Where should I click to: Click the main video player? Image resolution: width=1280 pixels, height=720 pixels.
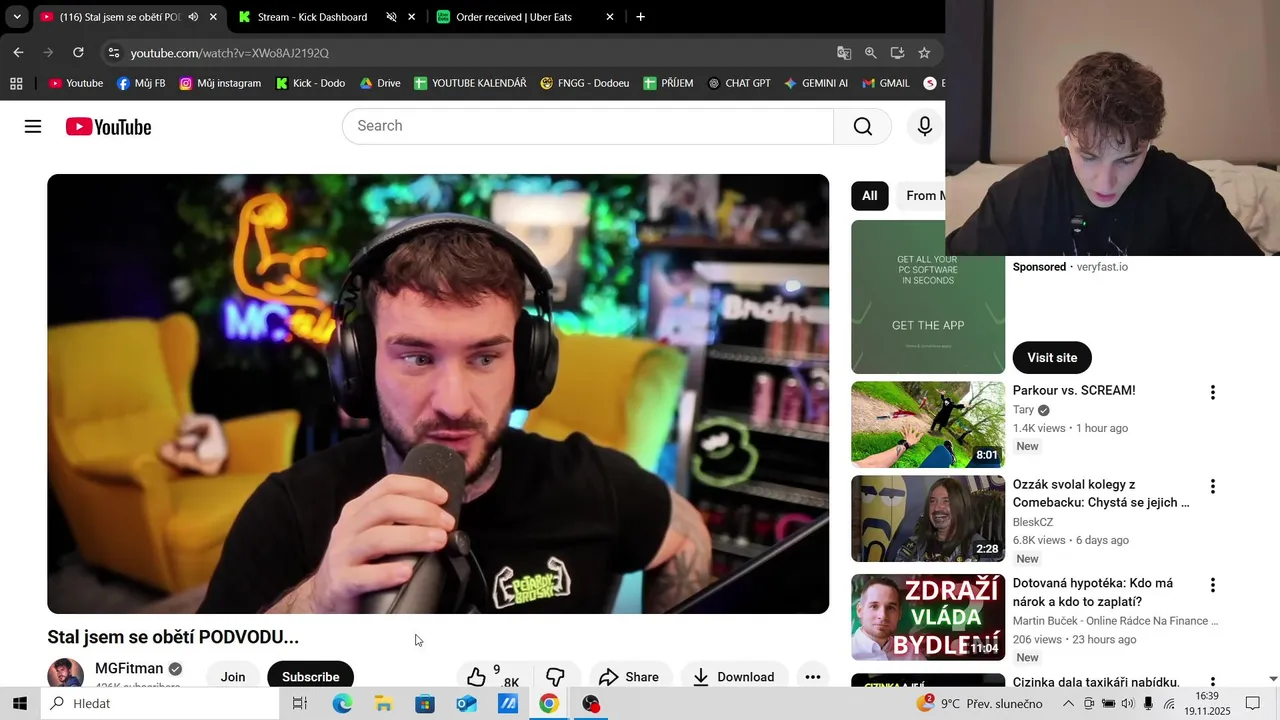438,394
